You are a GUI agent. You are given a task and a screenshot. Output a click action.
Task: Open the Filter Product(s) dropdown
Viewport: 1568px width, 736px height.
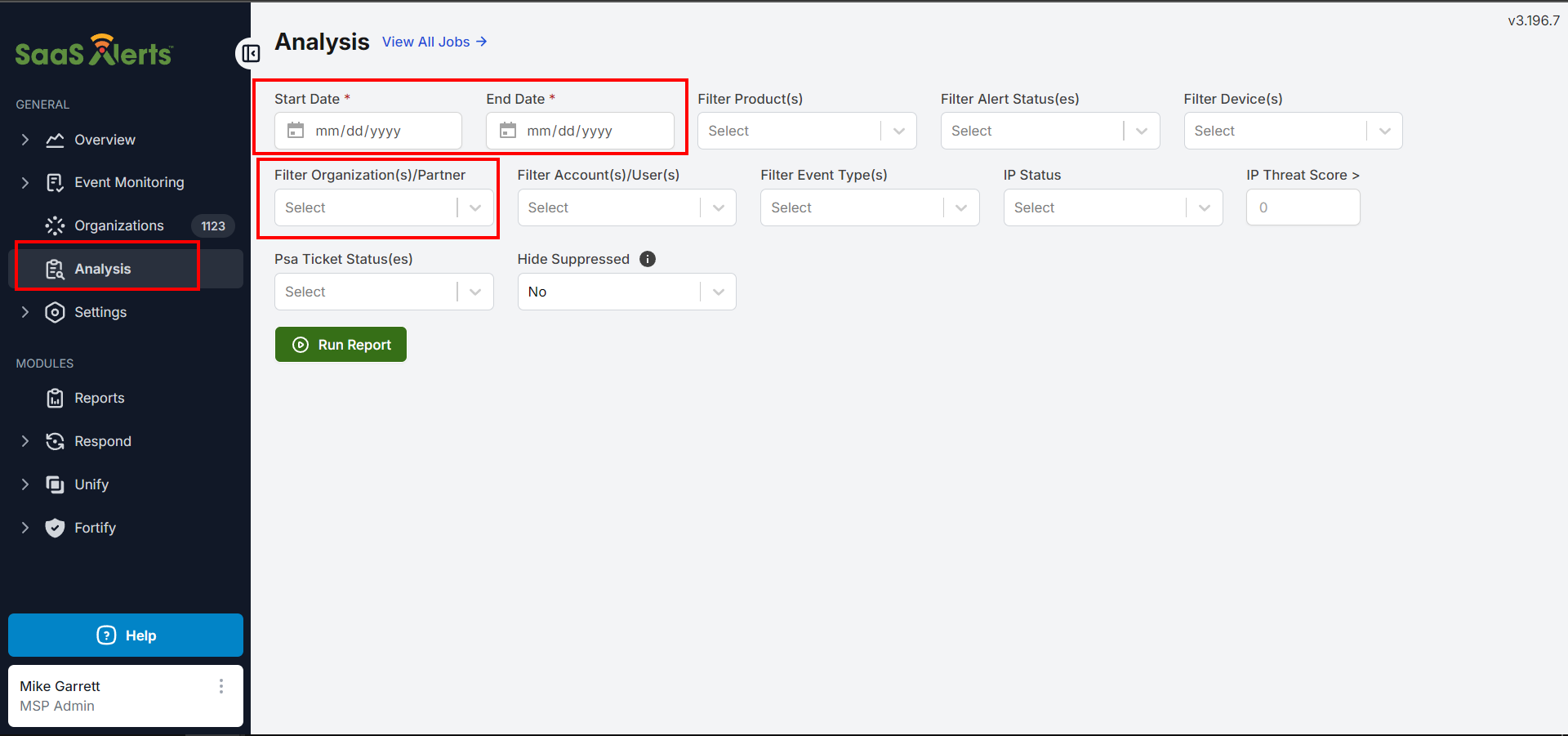[806, 131]
